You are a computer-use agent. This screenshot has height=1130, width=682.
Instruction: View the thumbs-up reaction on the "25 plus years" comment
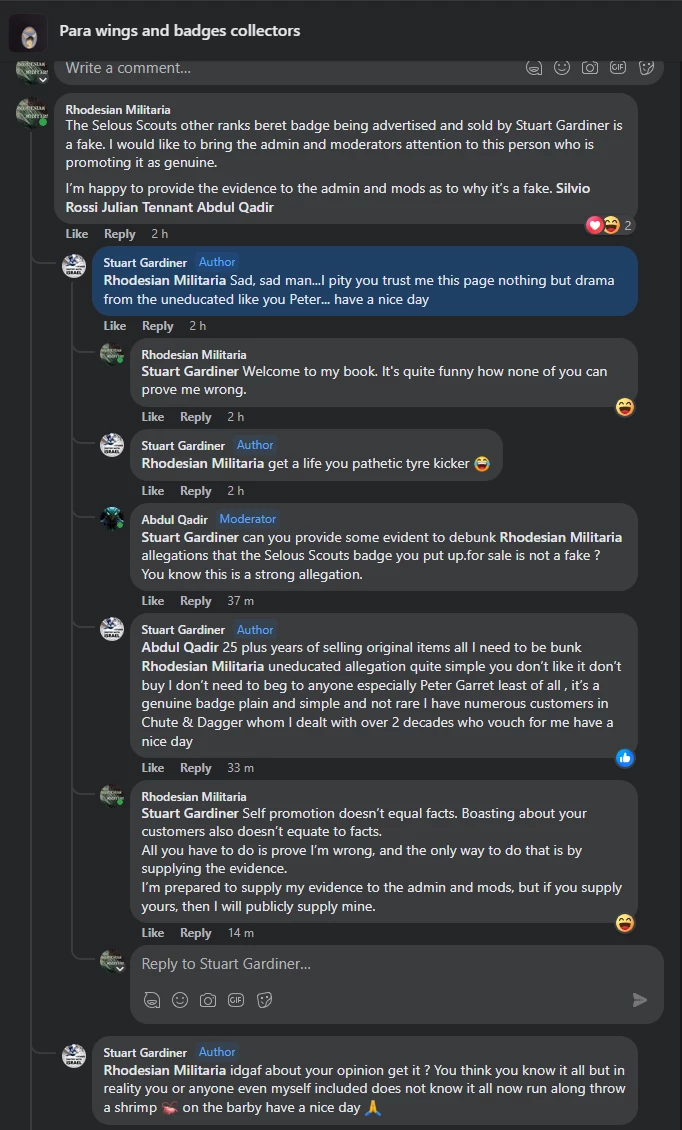tap(625, 758)
